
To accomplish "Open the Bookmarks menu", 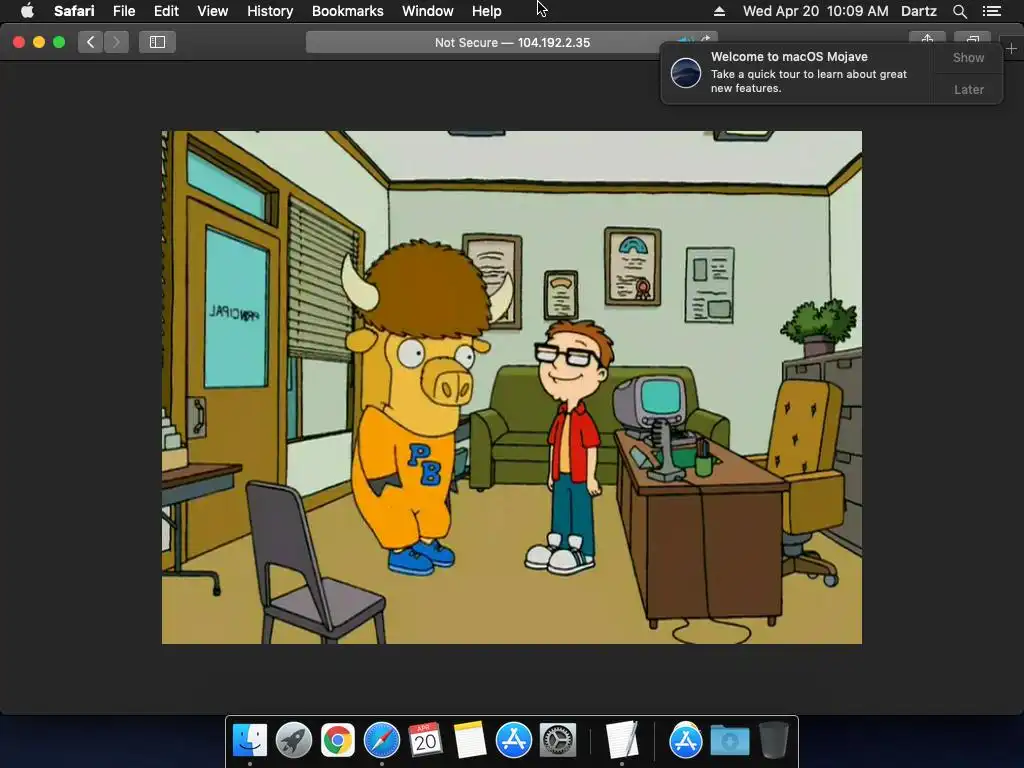I will (x=347, y=11).
